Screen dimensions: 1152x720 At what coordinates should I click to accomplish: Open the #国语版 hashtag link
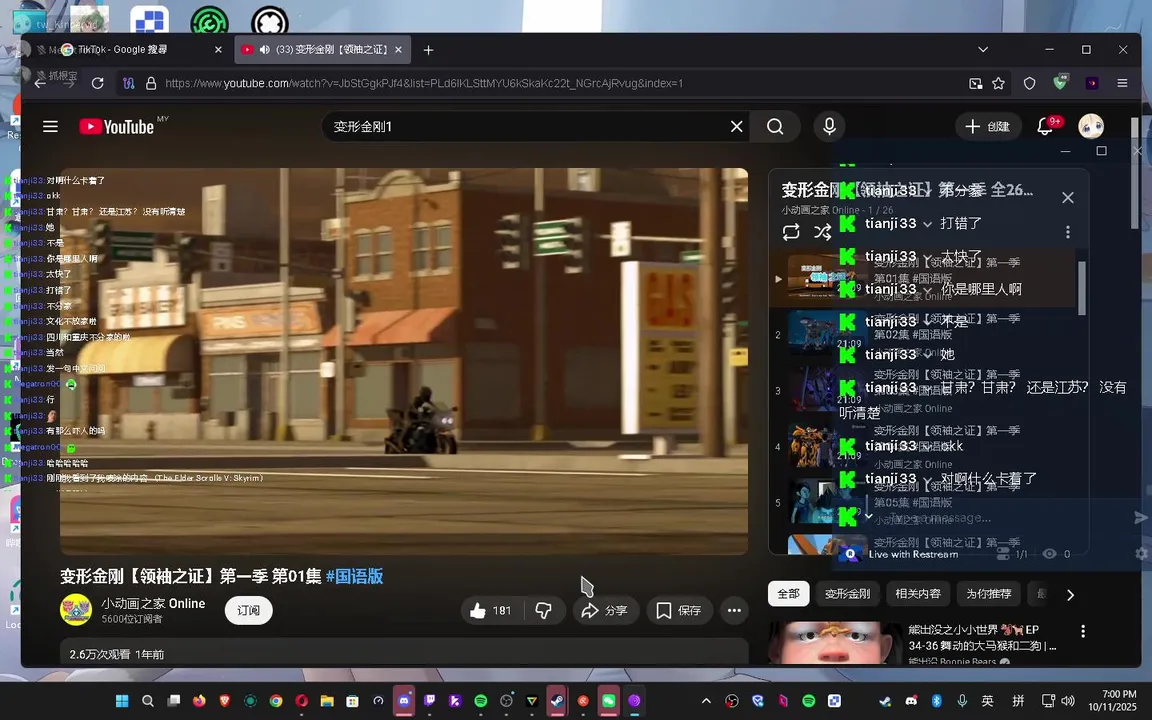[354, 576]
